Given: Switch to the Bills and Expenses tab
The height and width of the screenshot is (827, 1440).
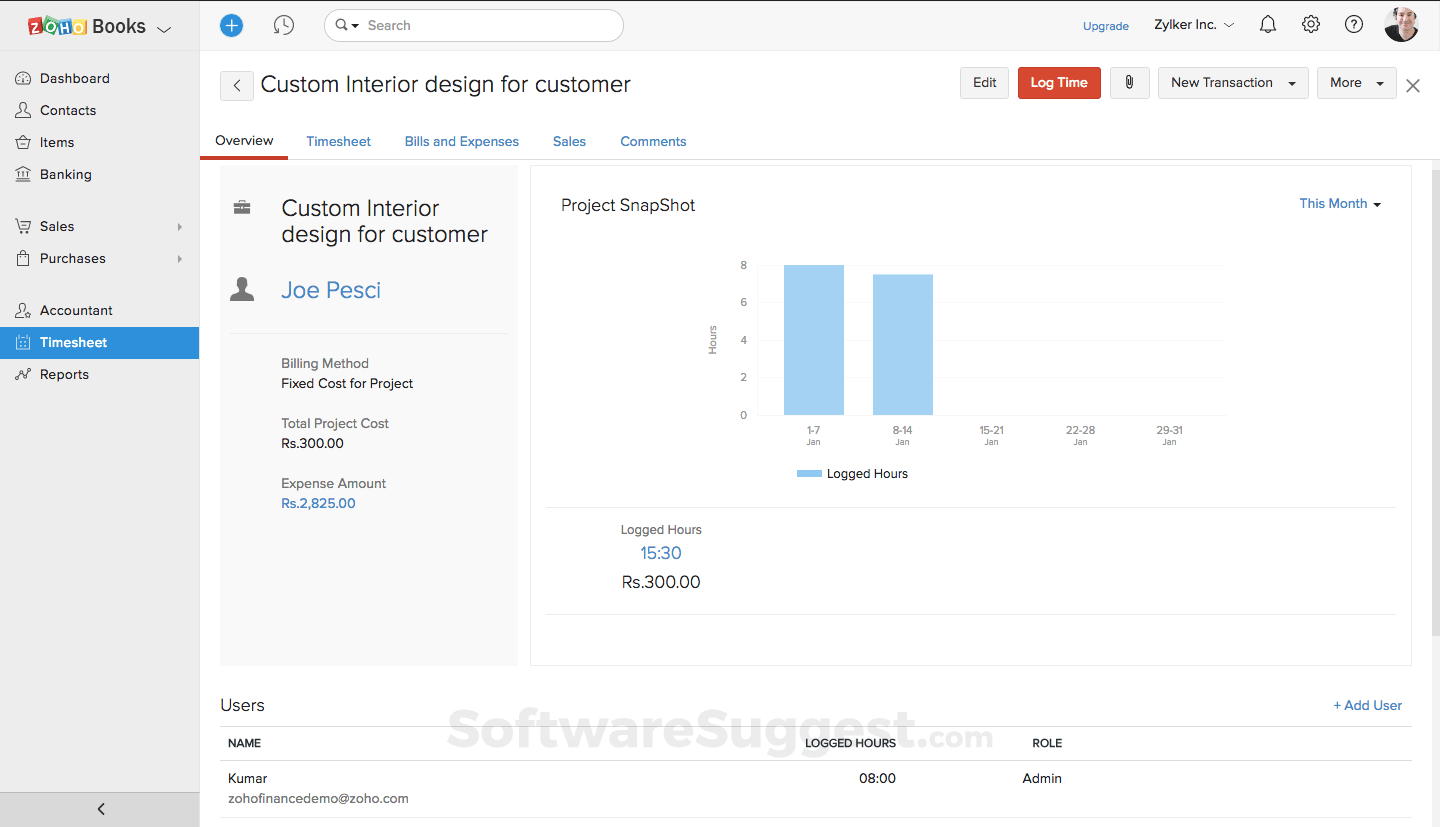Looking at the screenshot, I should tap(461, 141).
